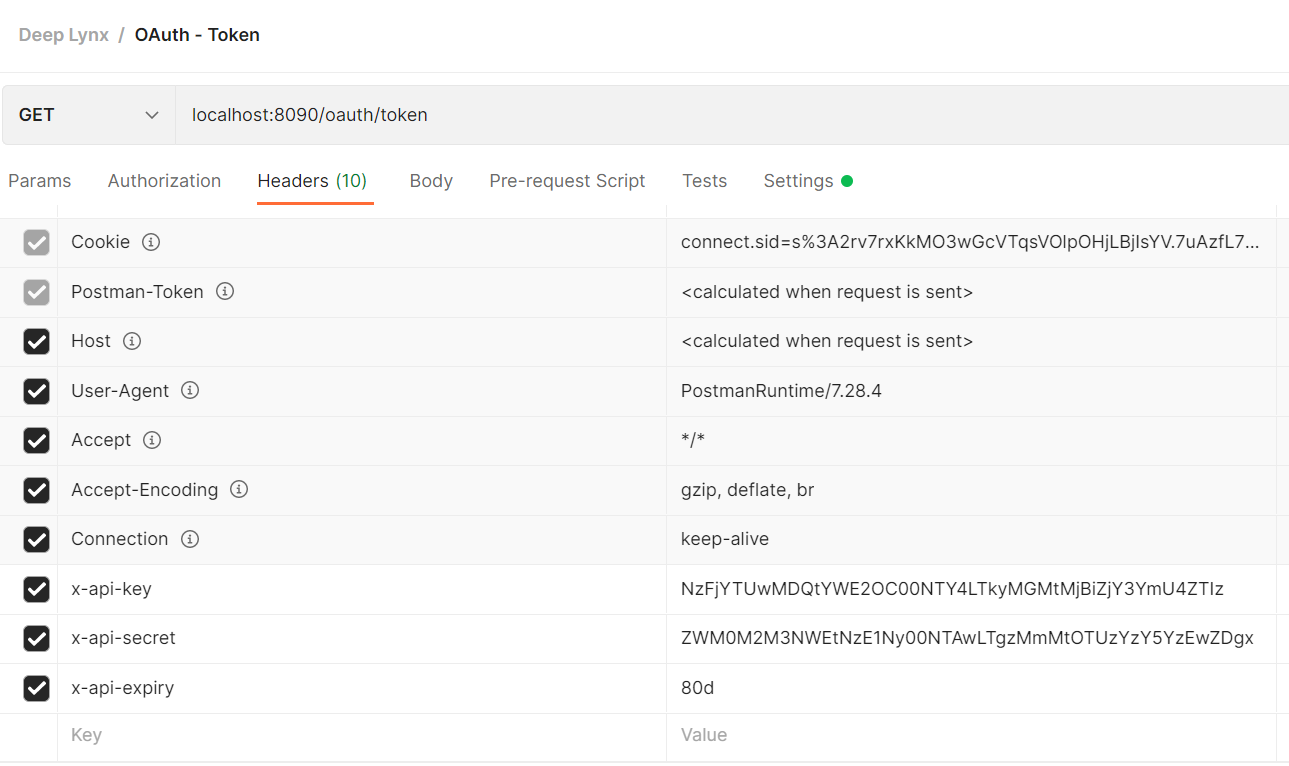Select the Headers (10) tab
The width and height of the screenshot is (1289, 766).
[312, 181]
